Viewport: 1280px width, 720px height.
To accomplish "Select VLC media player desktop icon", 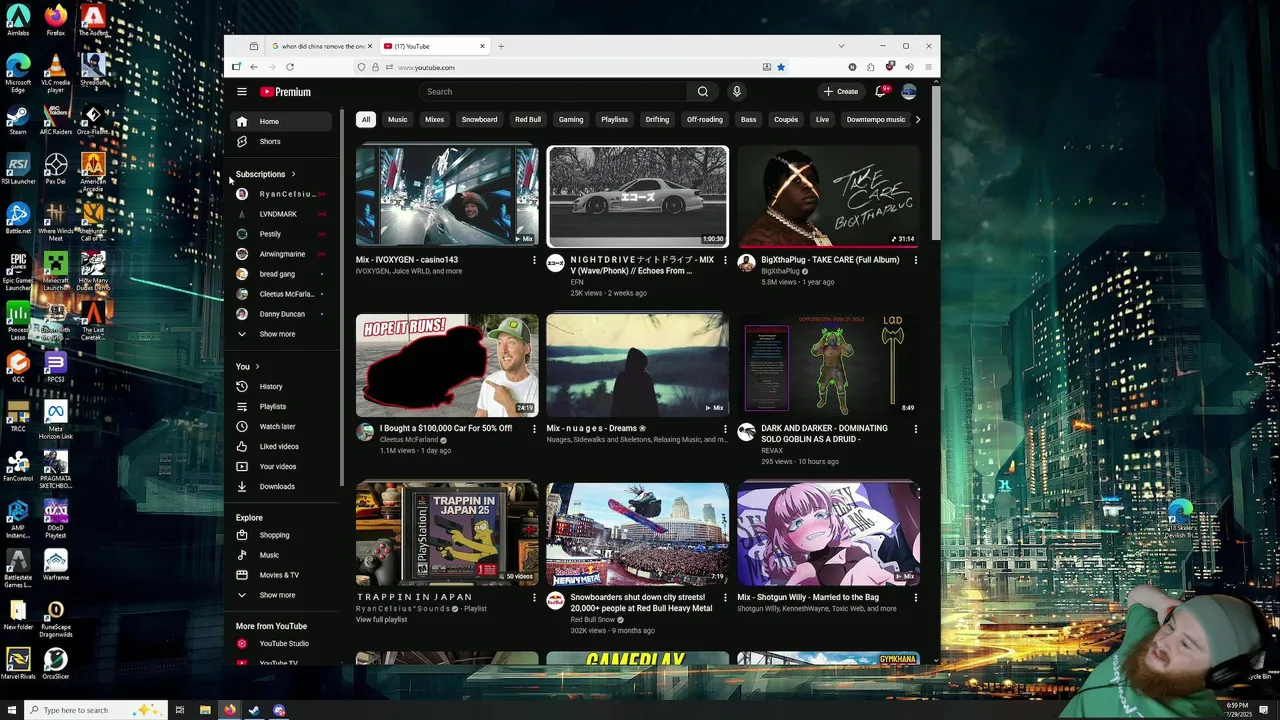I will coord(56,73).
